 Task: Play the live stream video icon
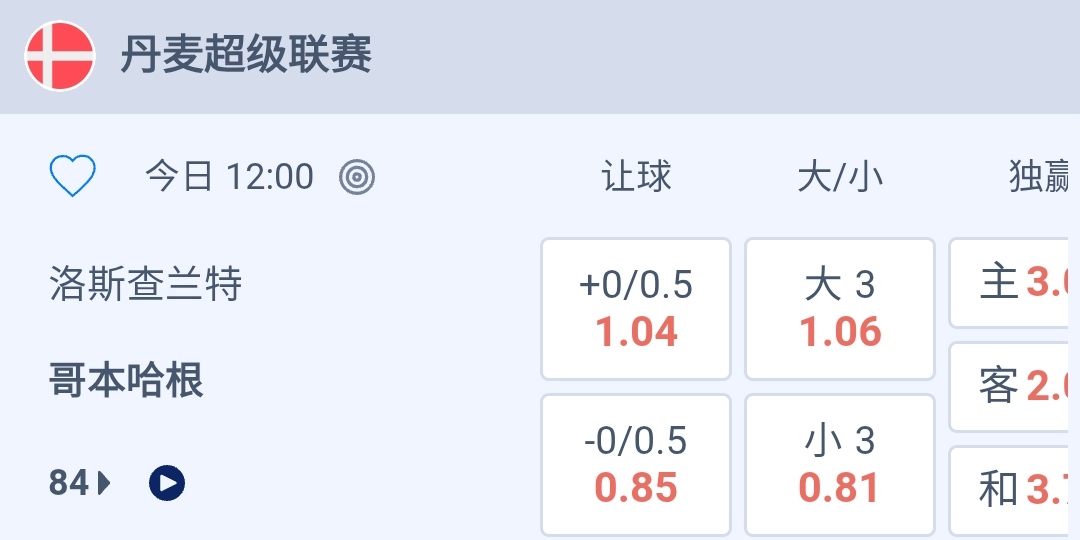[167, 484]
